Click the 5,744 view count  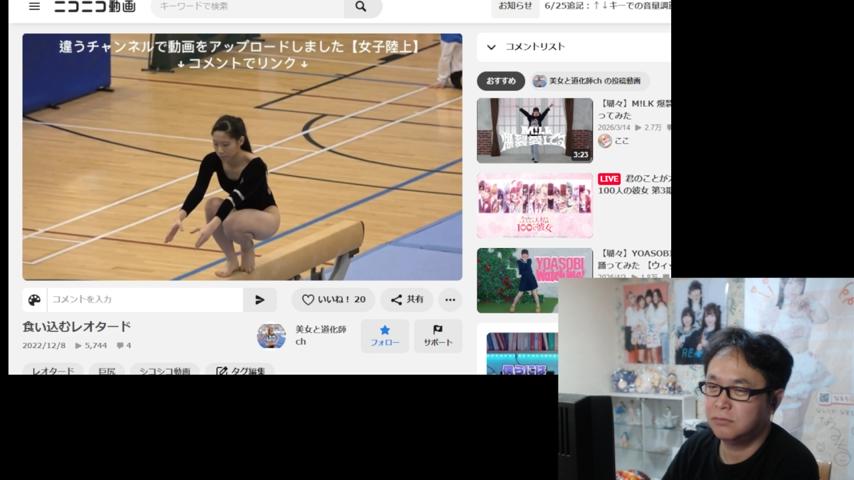click(x=91, y=345)
